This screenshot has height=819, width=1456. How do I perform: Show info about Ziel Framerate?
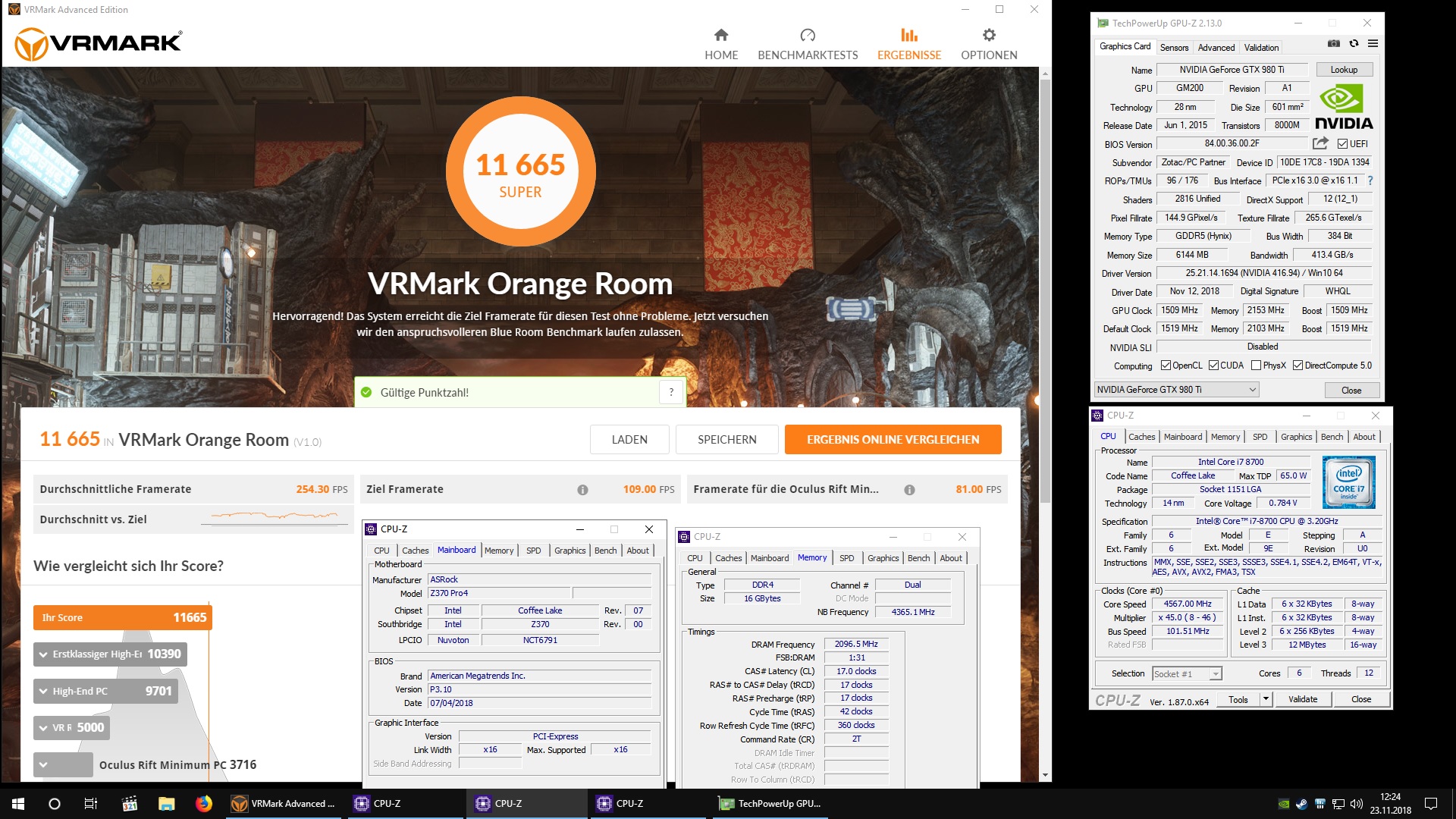coord(582,490)
